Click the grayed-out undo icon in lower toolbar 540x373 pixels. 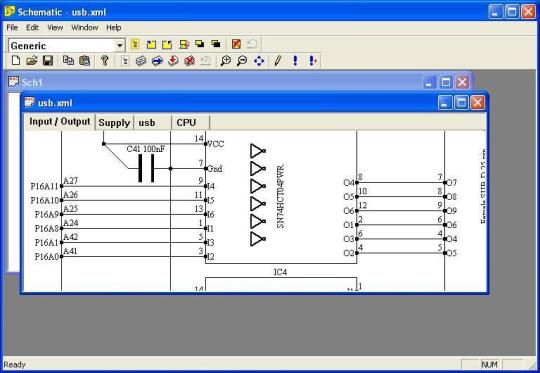(206, 61)
